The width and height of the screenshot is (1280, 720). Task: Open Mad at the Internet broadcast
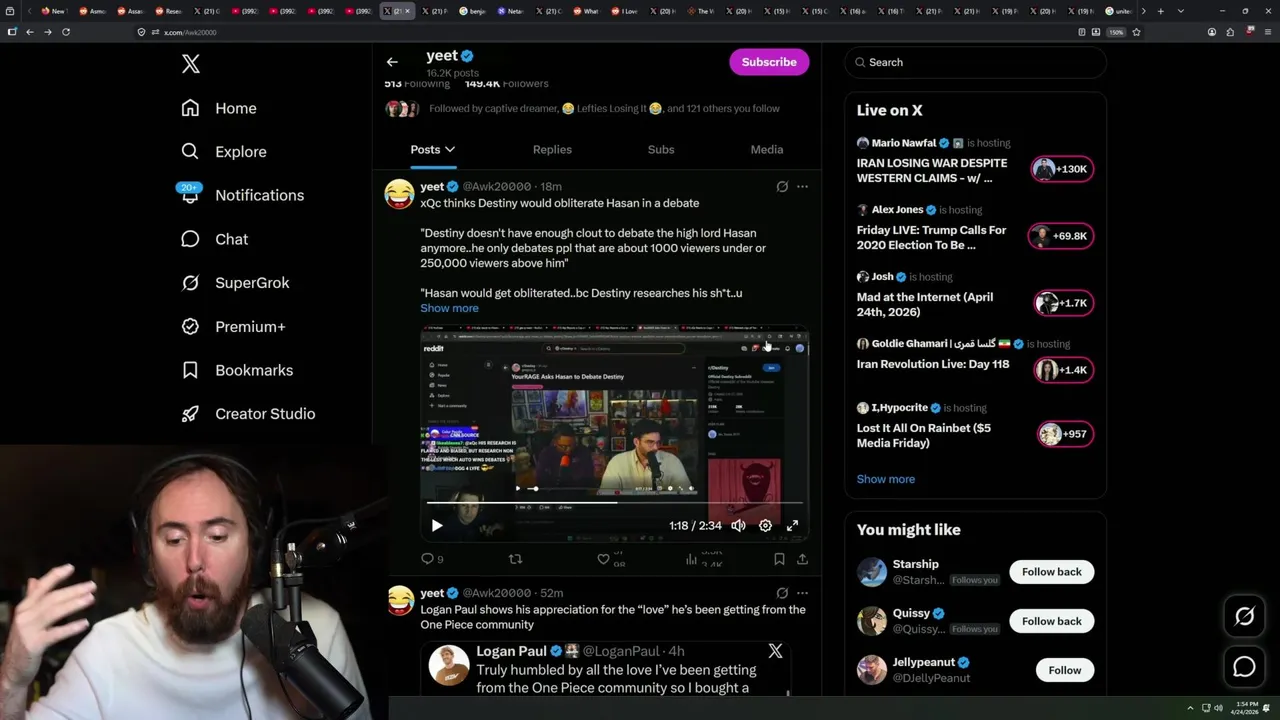976,296
